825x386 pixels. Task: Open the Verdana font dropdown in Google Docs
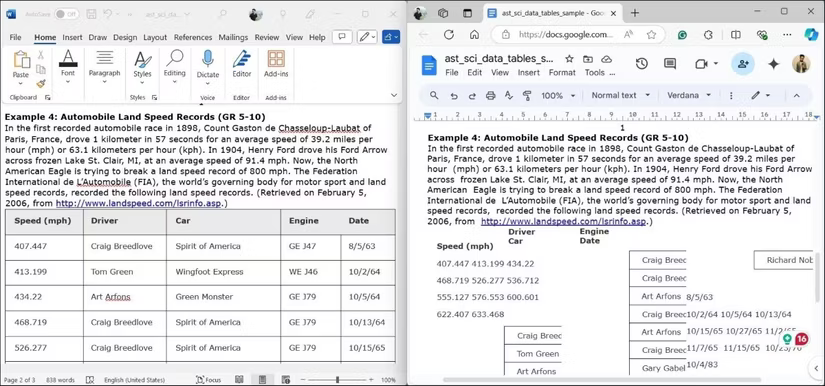(x=689, y=95)
